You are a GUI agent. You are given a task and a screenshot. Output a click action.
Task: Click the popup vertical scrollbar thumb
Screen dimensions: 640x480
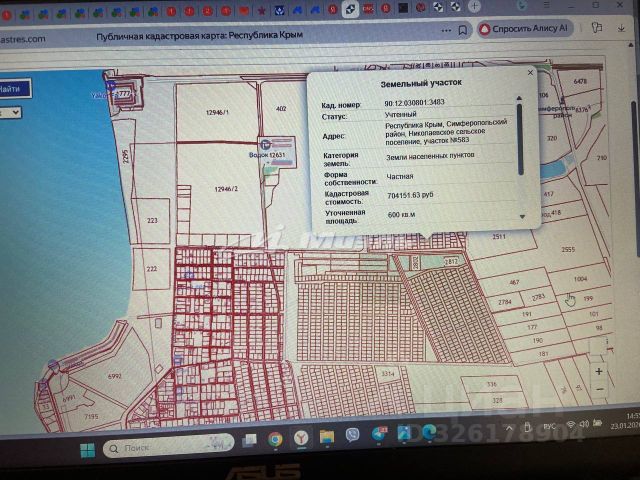click(x=520, y=139)
